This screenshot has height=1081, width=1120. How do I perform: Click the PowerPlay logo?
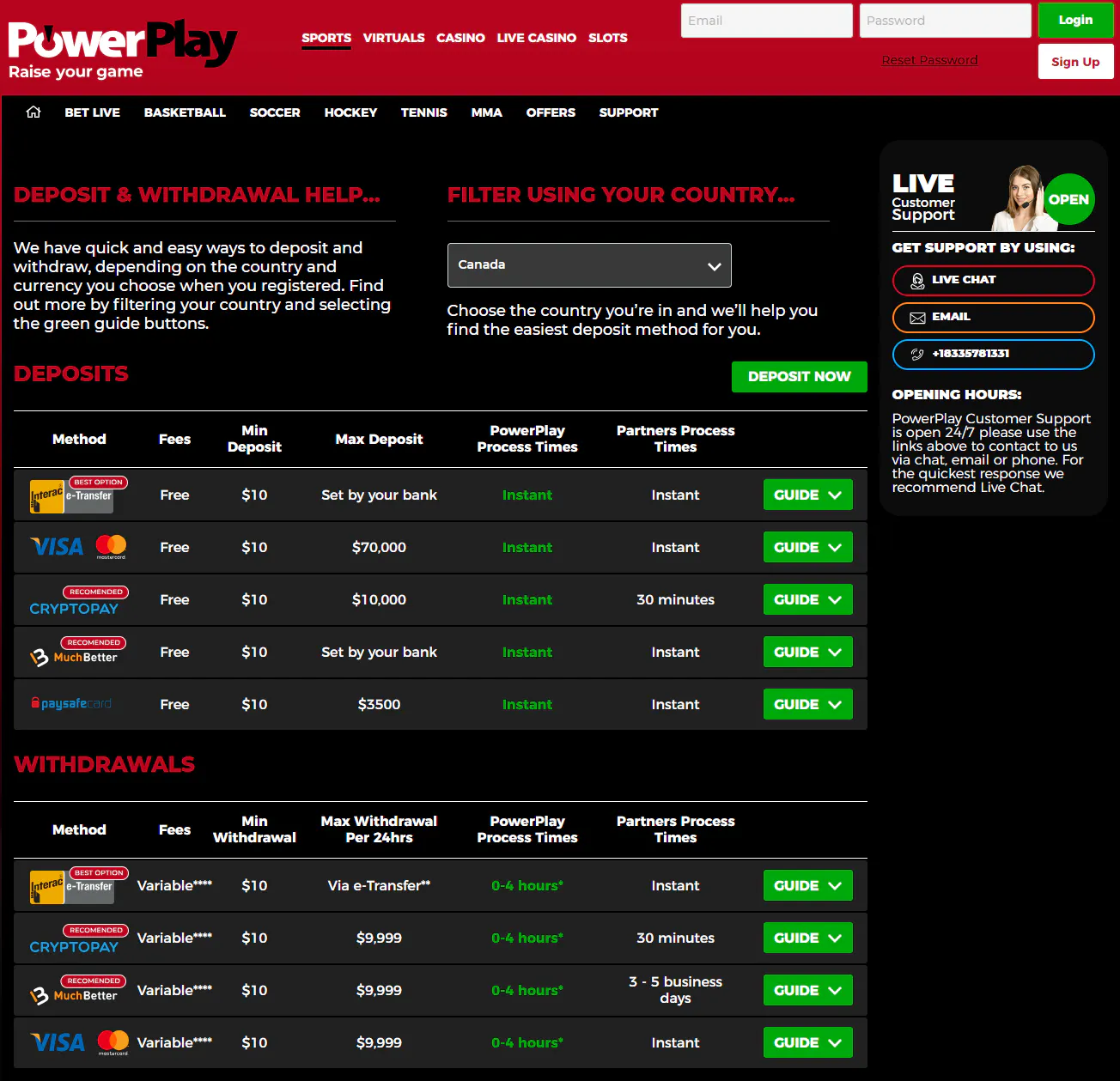pos(122,50)
